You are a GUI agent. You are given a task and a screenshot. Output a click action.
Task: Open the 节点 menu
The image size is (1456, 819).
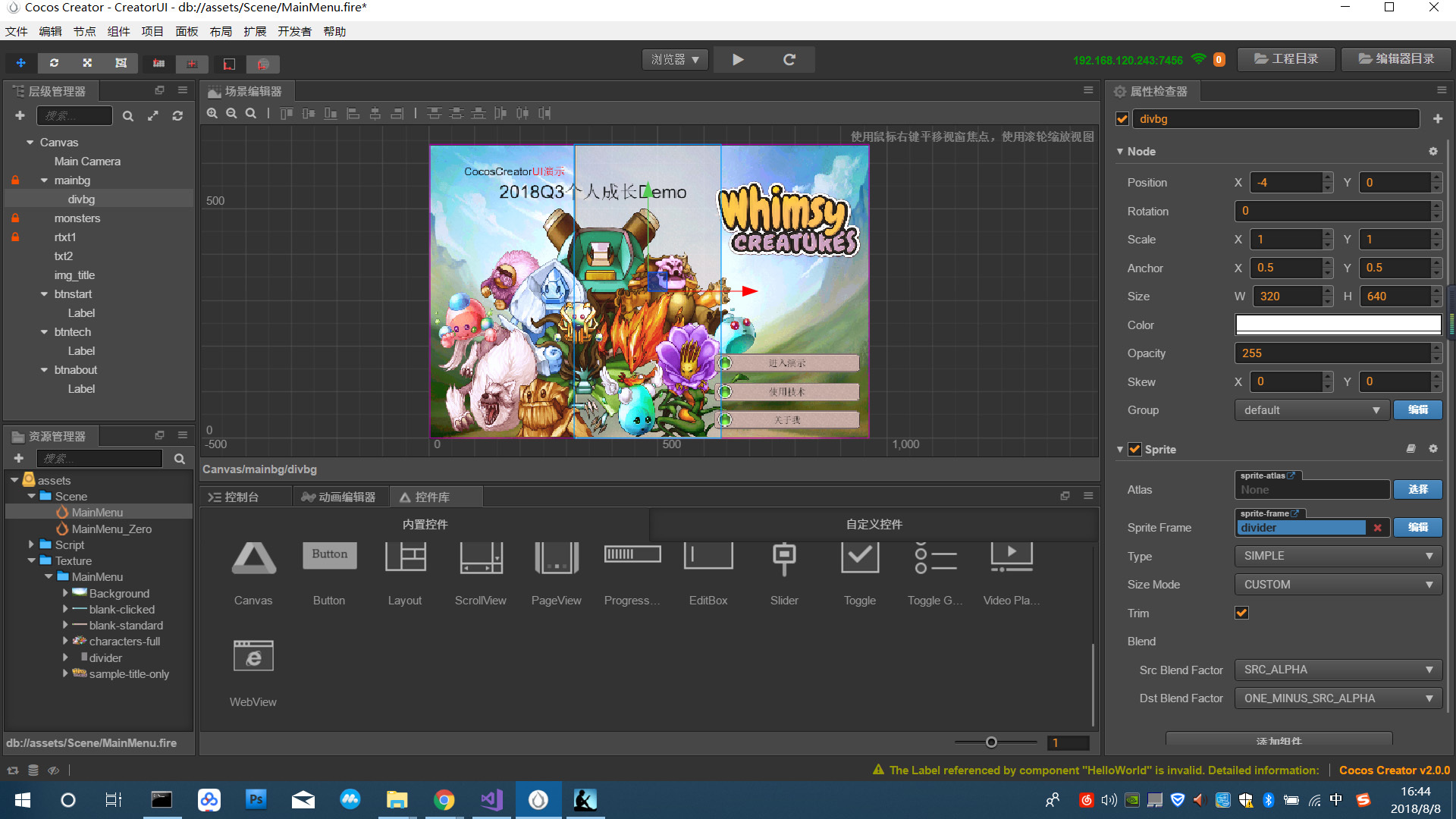(84, 31)
